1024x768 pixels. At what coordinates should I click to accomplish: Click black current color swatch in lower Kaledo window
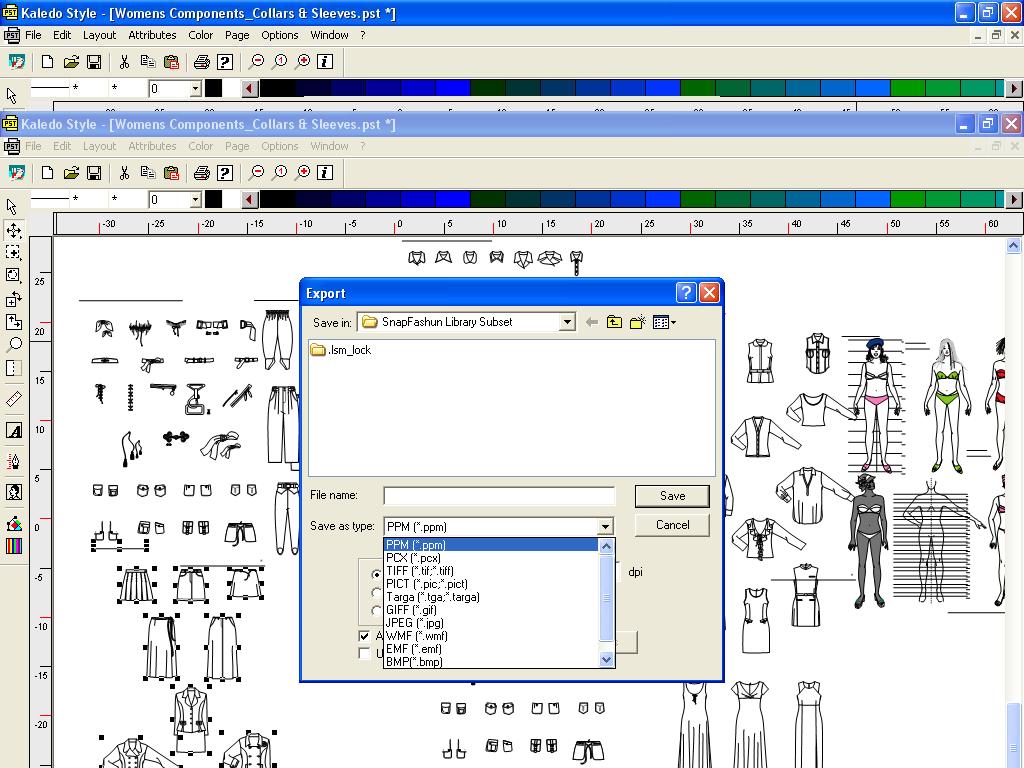point(214,200)
